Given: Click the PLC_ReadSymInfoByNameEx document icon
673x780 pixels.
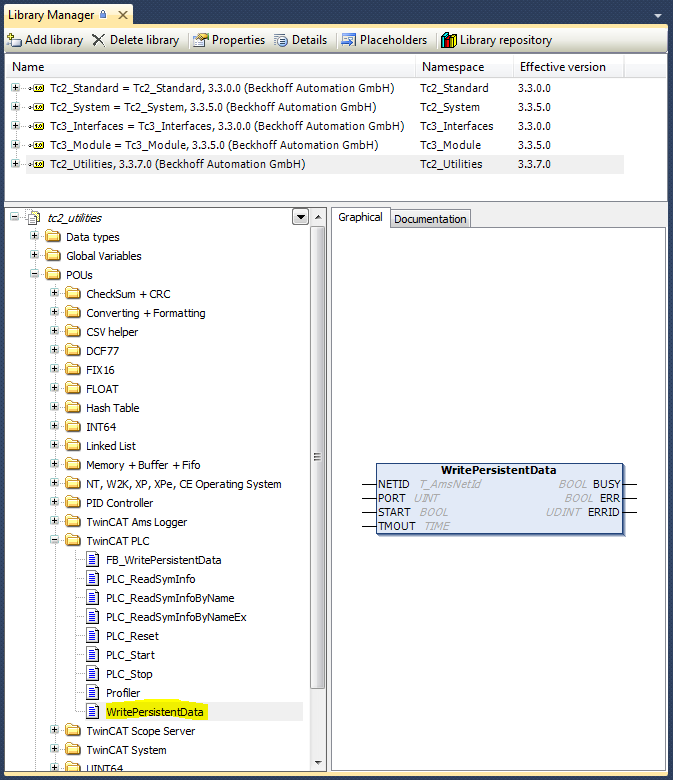Looking at the screenshot, I should (93, 616).
